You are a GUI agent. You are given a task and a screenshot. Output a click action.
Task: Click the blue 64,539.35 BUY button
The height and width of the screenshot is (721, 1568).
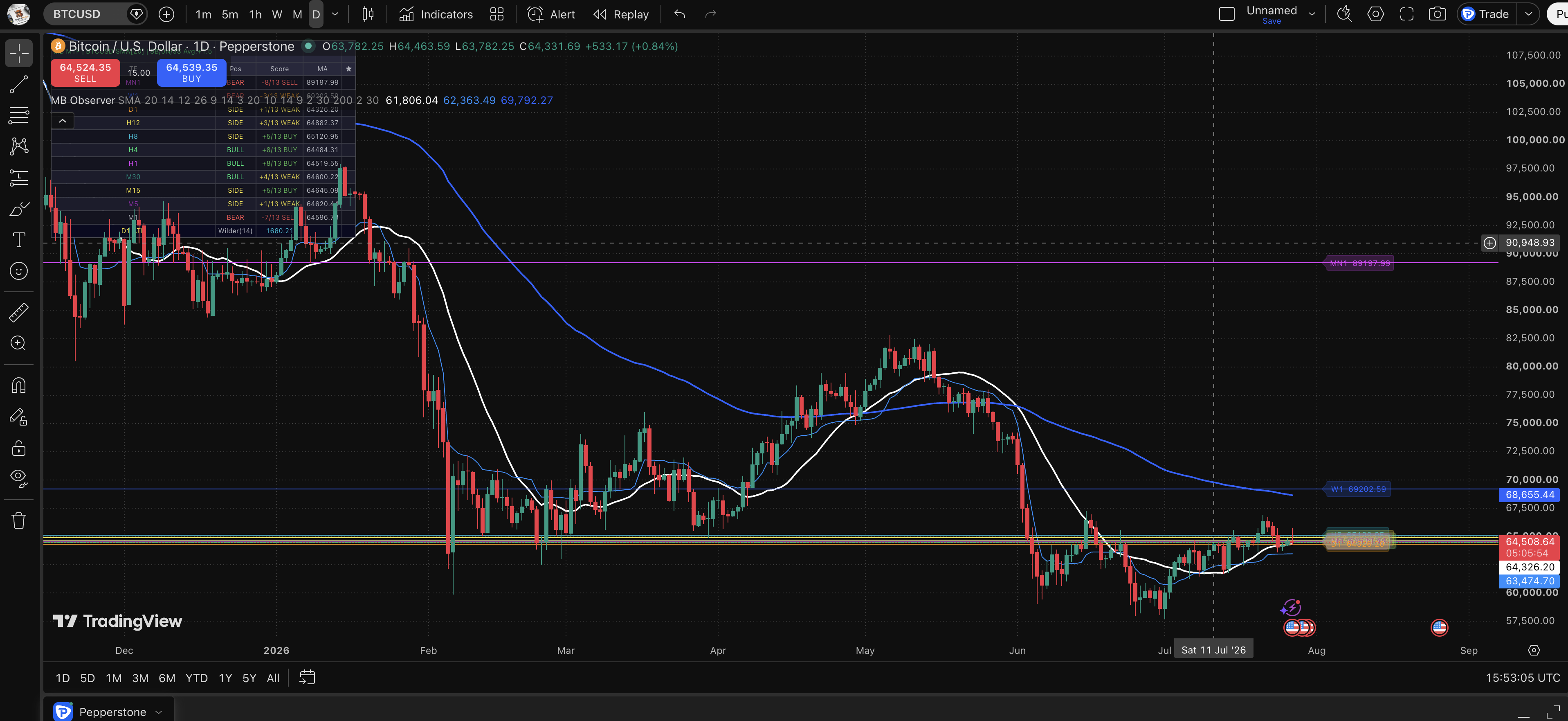click(192, 72)
